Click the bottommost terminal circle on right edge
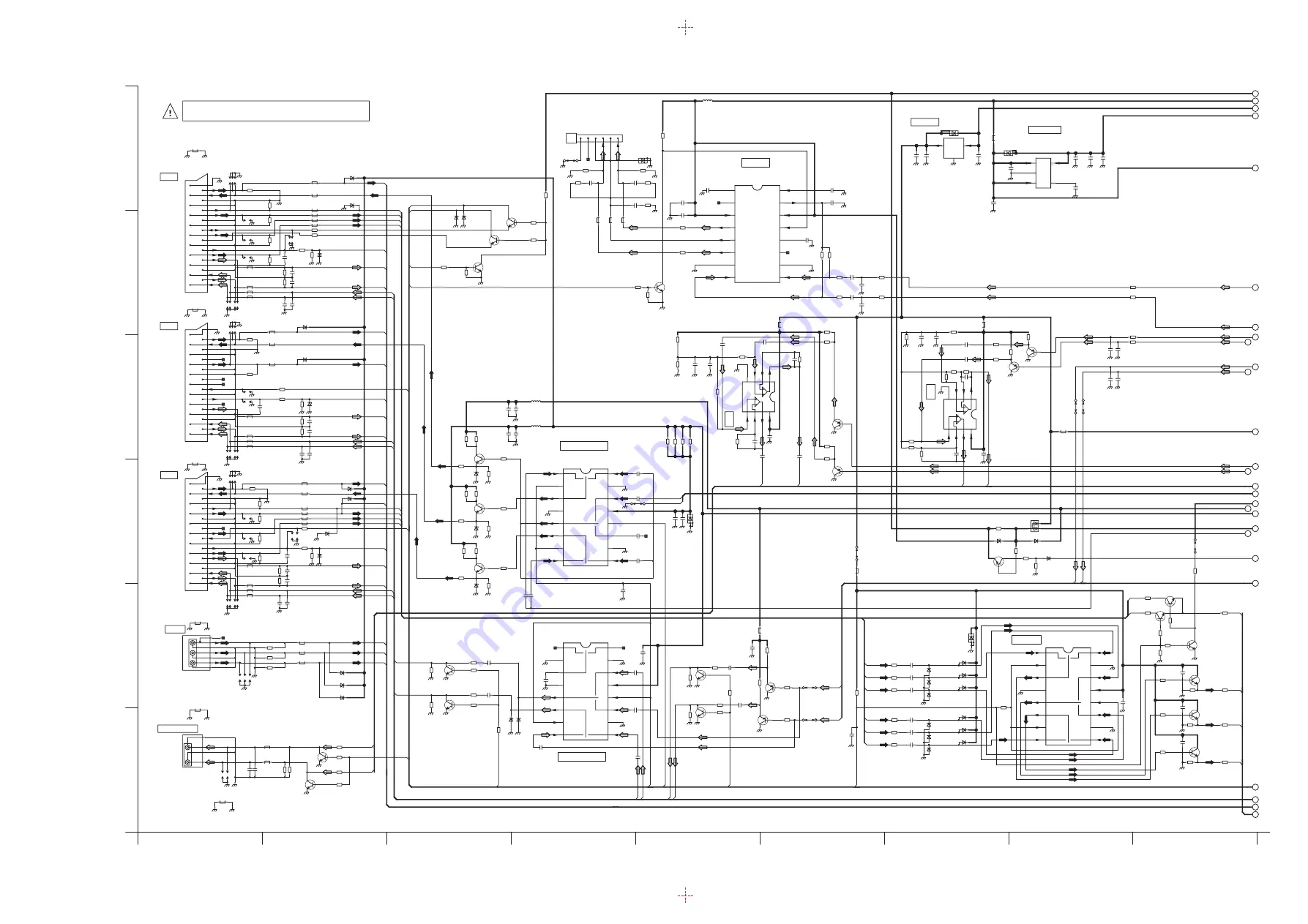The height and width of the screenshot is (924, 1308). coord(1255,814)
